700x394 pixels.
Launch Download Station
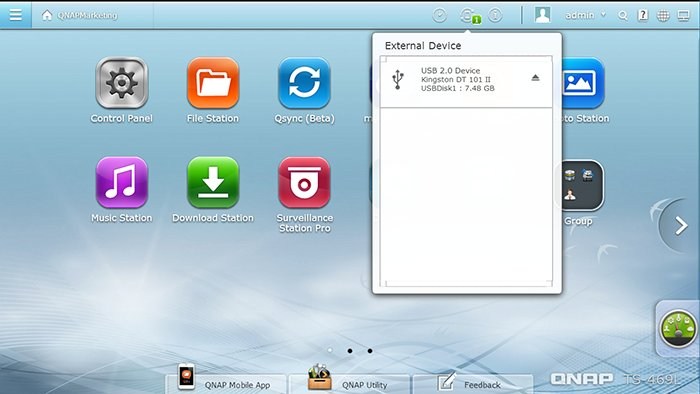point(213,182)
